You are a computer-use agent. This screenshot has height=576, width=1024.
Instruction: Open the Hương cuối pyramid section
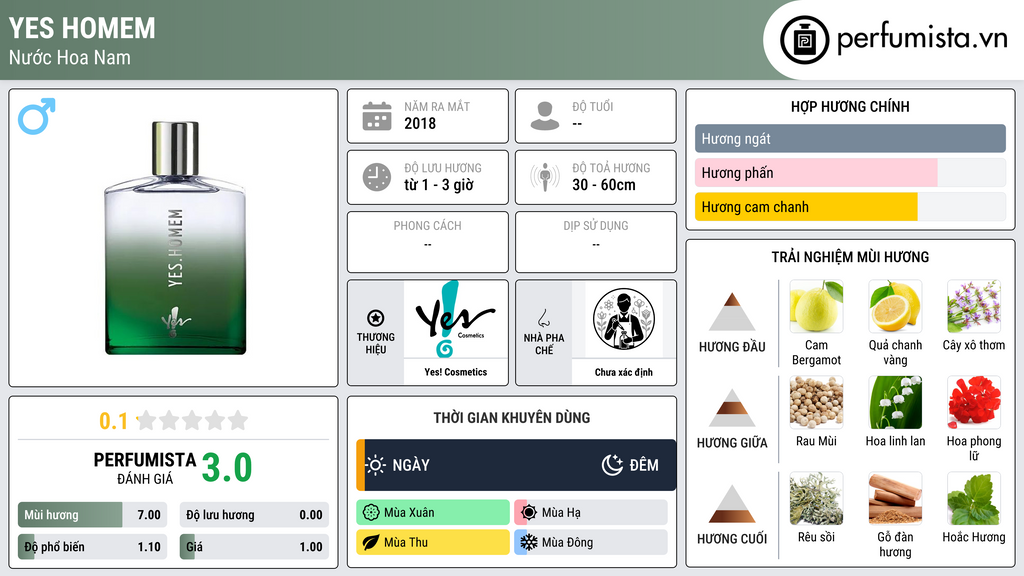point(732,515)
